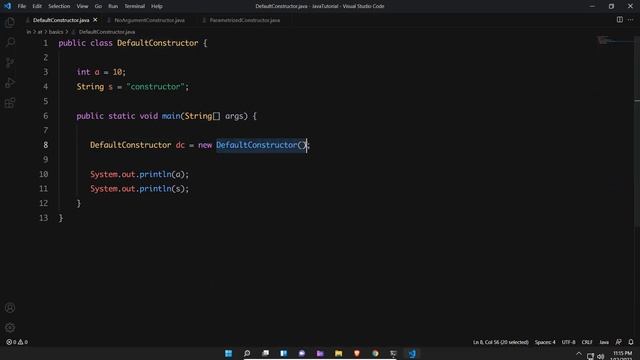This screenshot has height=360, width=640.
Task: Click the basics folder in breadcrumb
Action: [x=56, y=32]
